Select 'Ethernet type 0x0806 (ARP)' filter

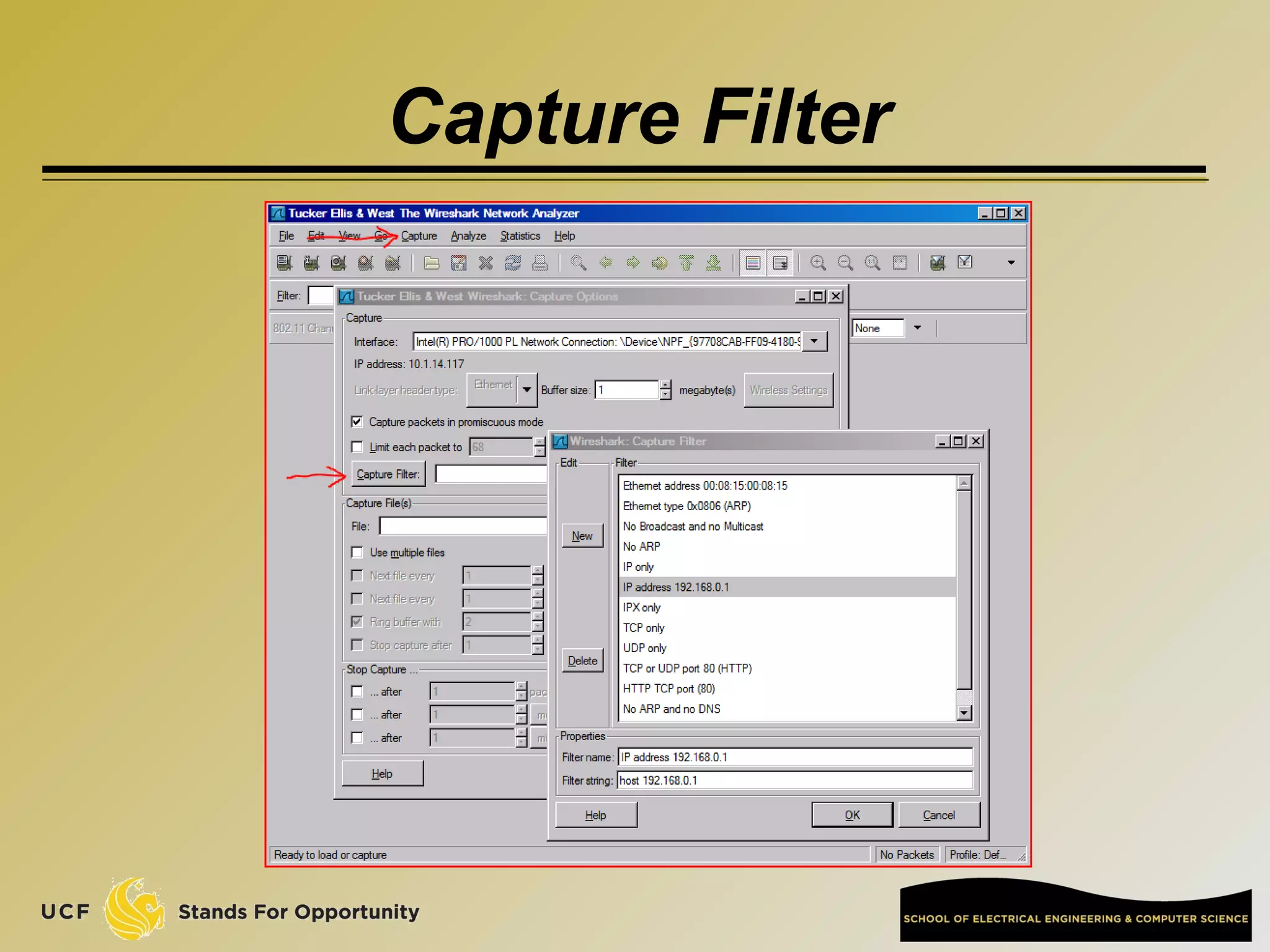click(788, 506)
